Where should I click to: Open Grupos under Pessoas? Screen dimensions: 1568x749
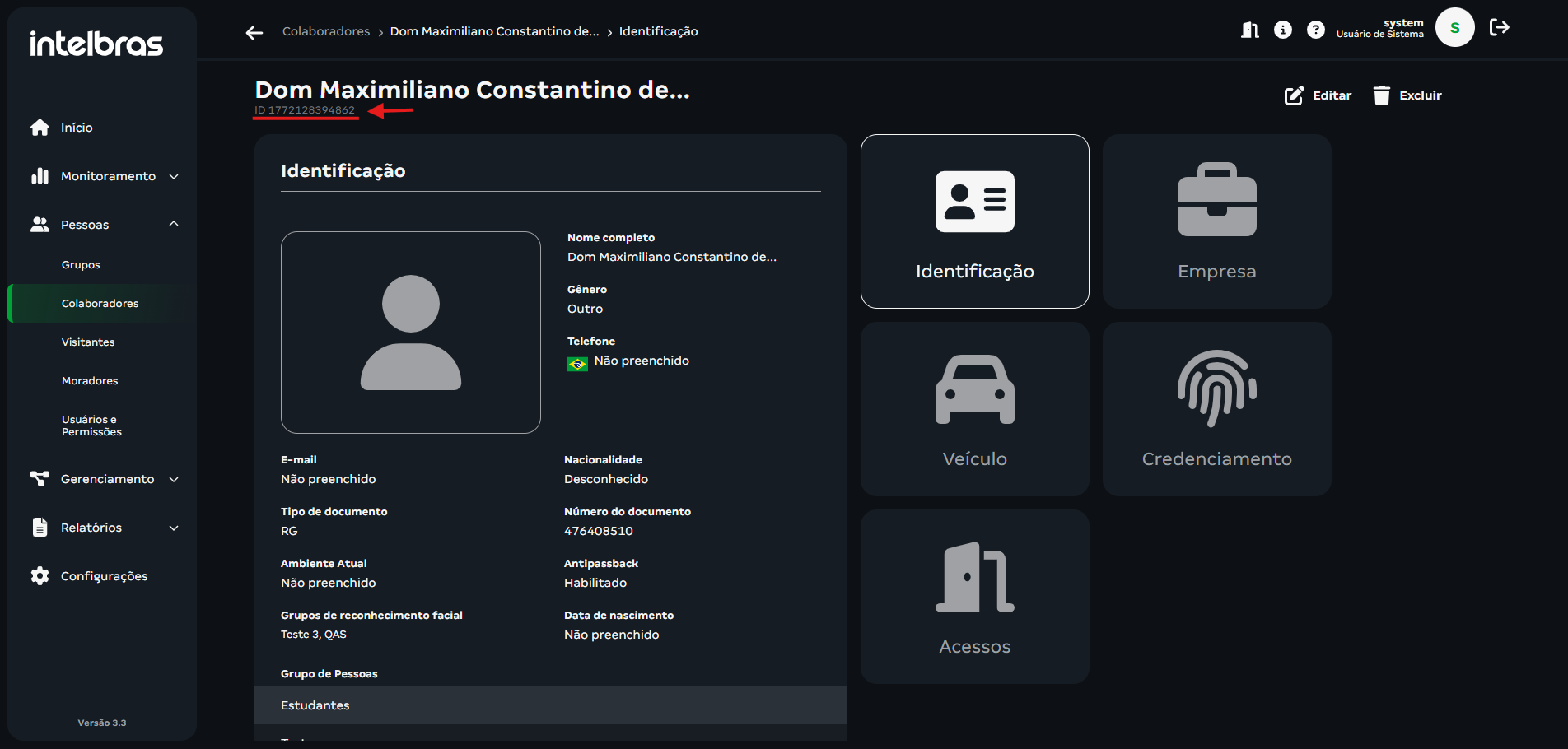81,265
